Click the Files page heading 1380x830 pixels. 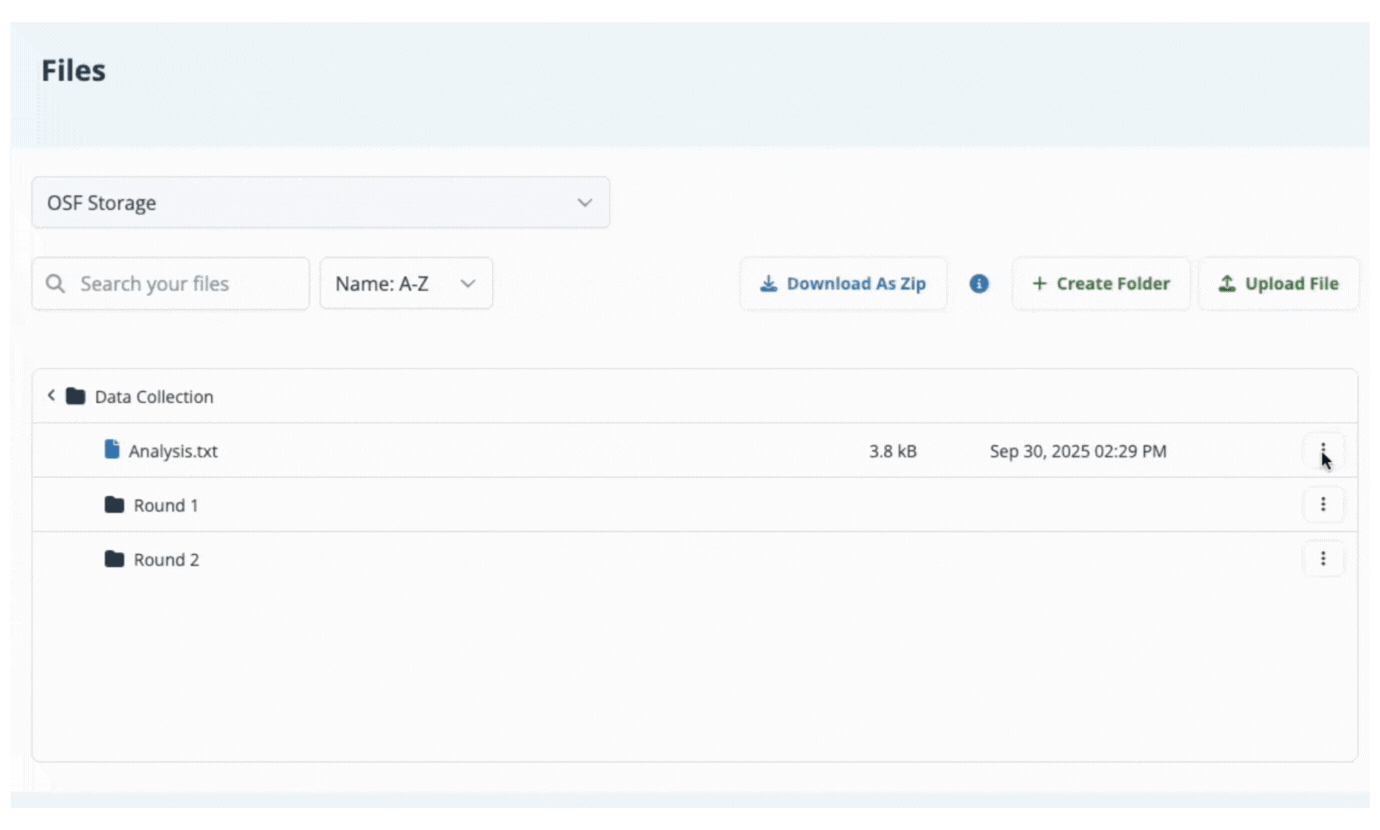[73, 71]
